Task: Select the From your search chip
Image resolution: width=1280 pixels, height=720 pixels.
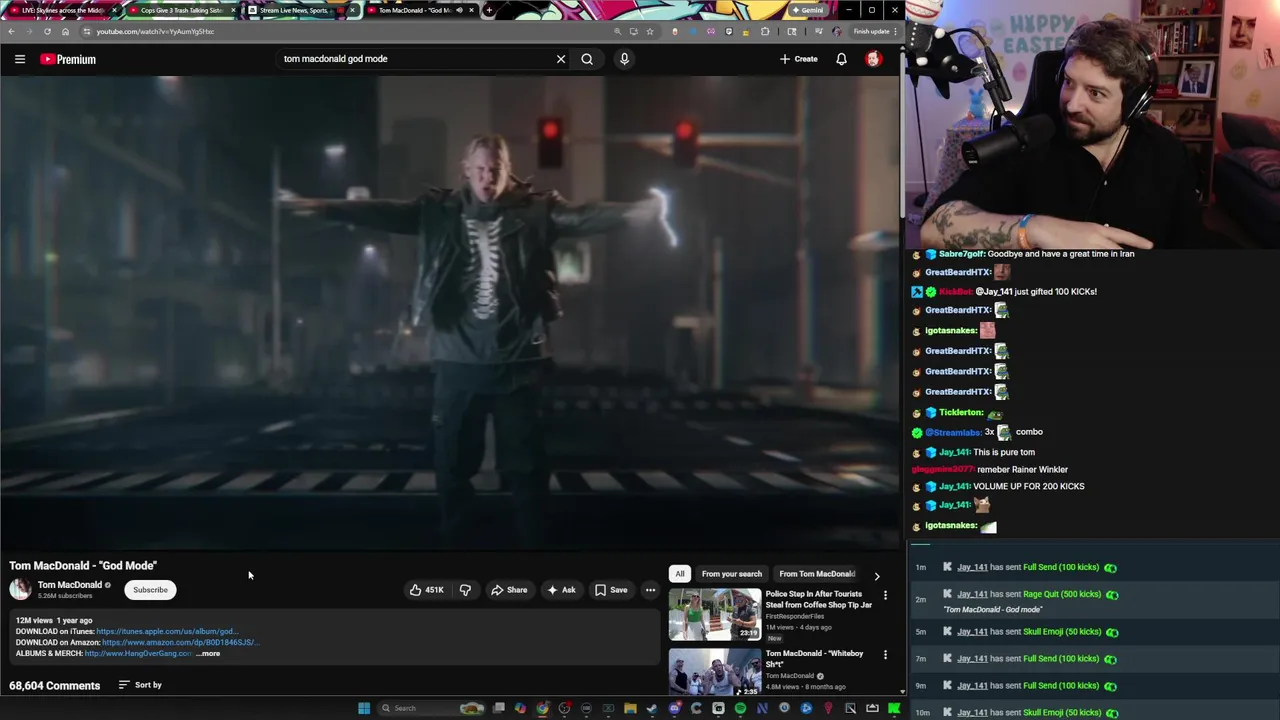Action: (731, 574)
